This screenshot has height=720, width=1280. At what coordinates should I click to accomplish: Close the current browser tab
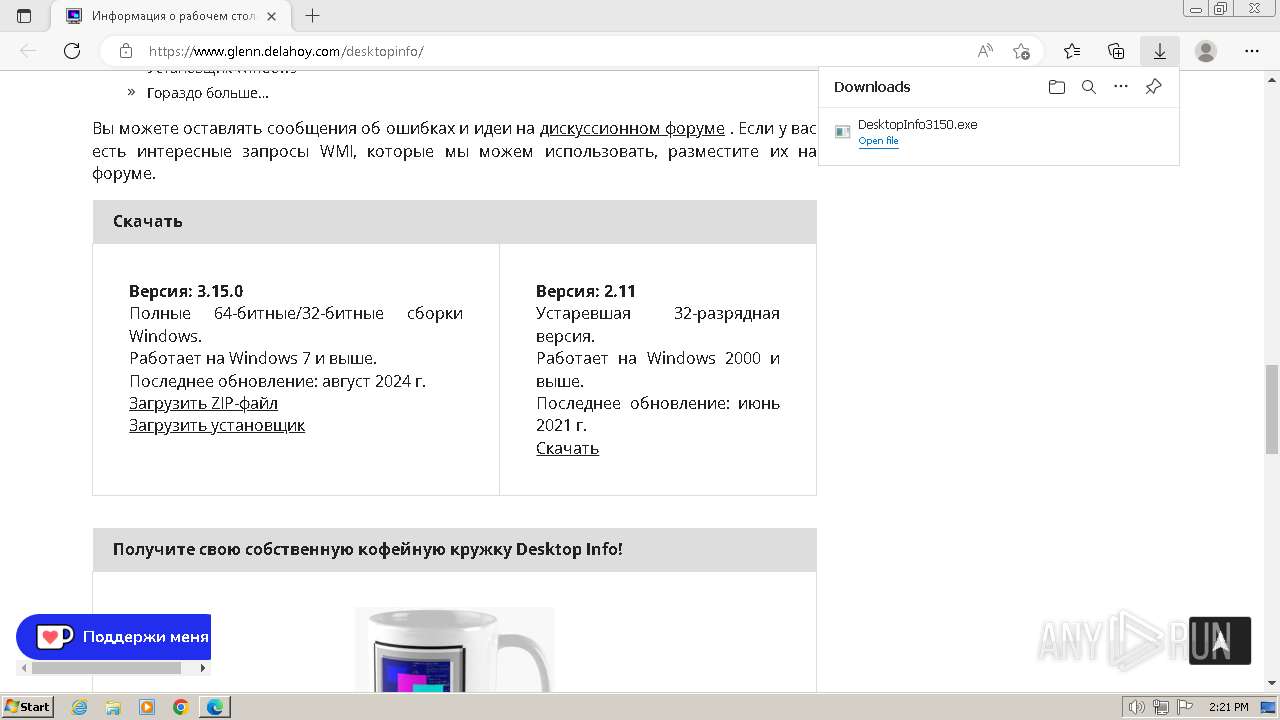click(272, 16)
